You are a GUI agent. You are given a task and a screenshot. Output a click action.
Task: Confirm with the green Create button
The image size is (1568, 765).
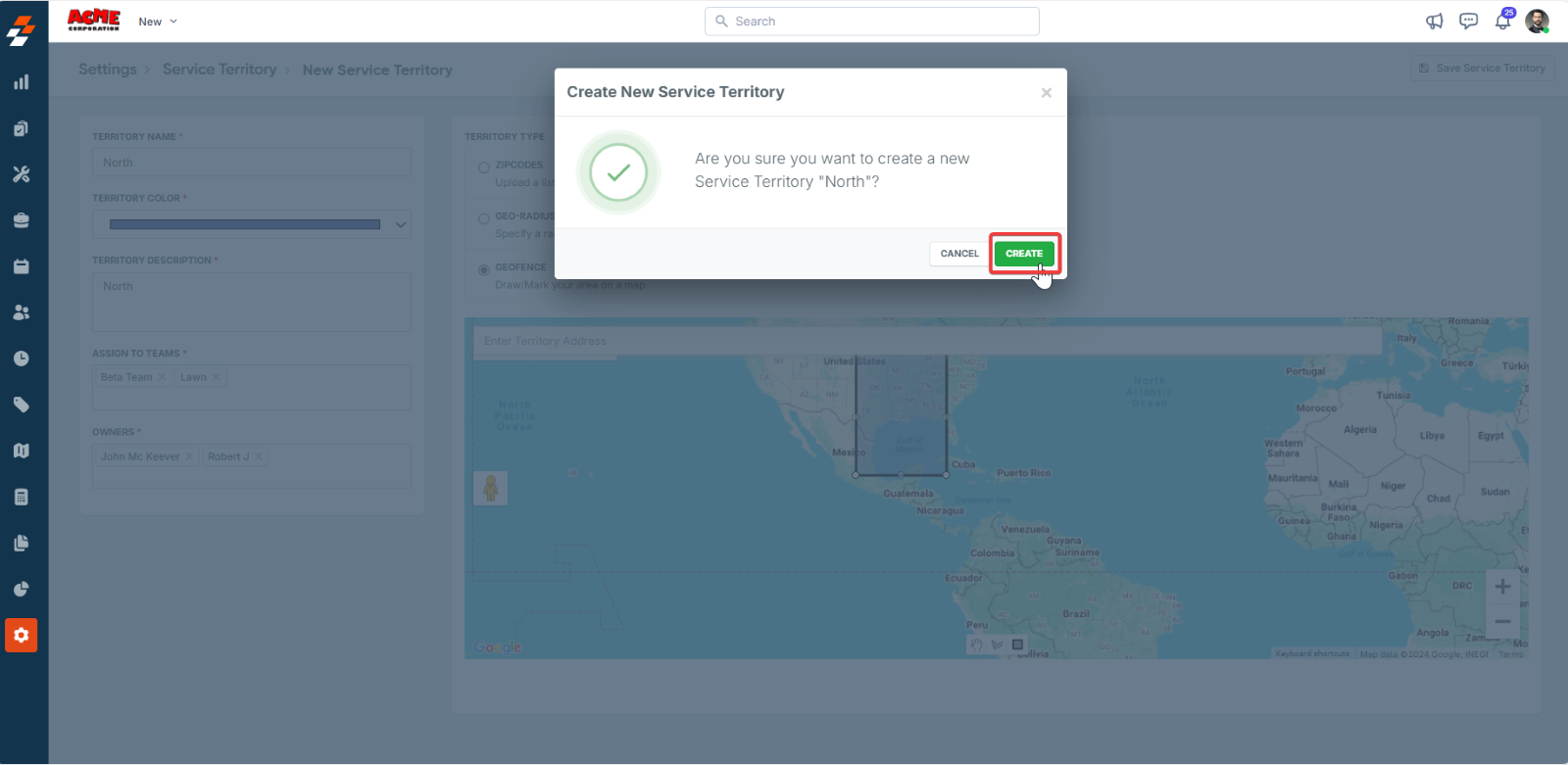(x=1024, y=254)
